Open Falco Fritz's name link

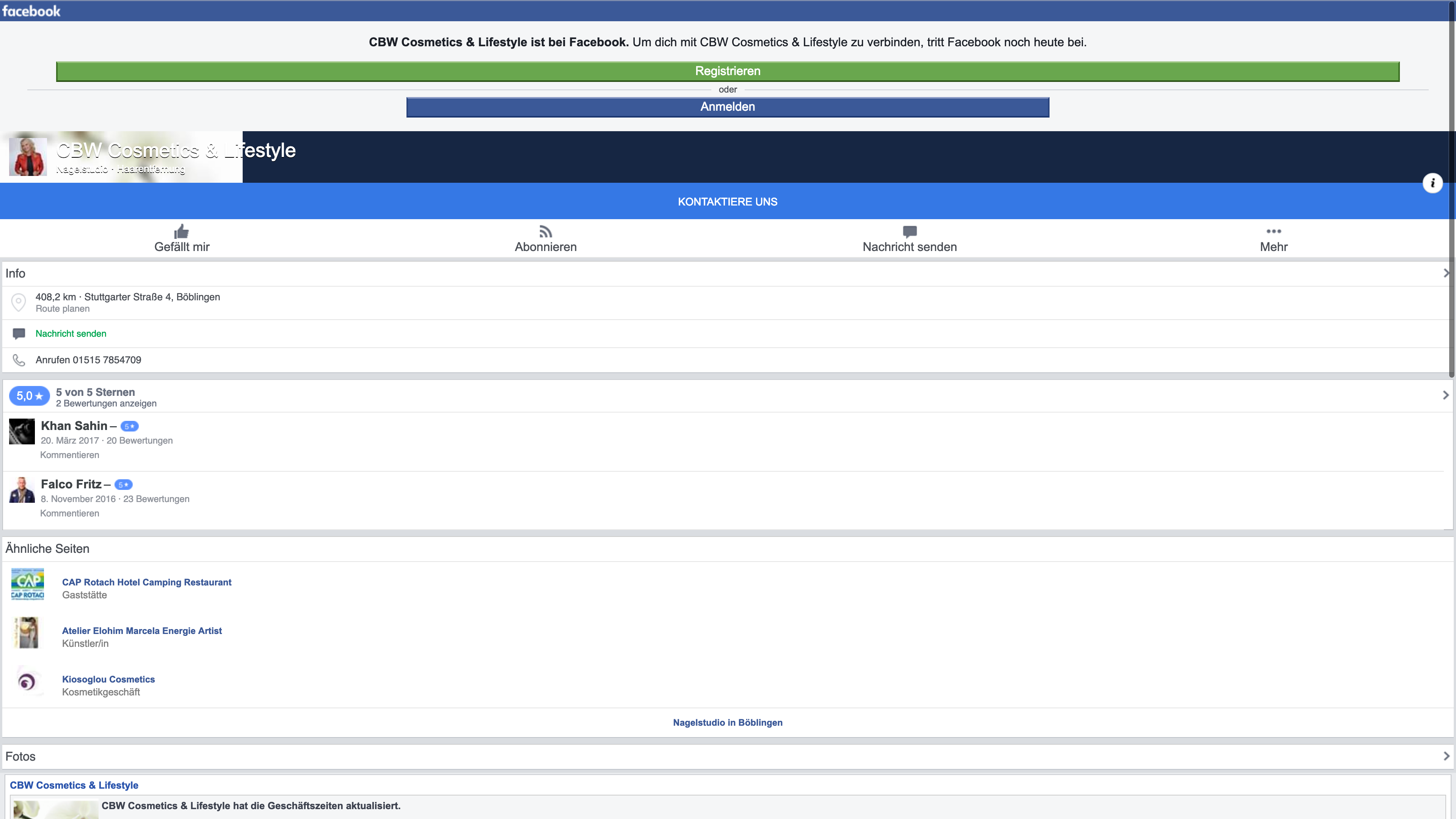[71, 485]
